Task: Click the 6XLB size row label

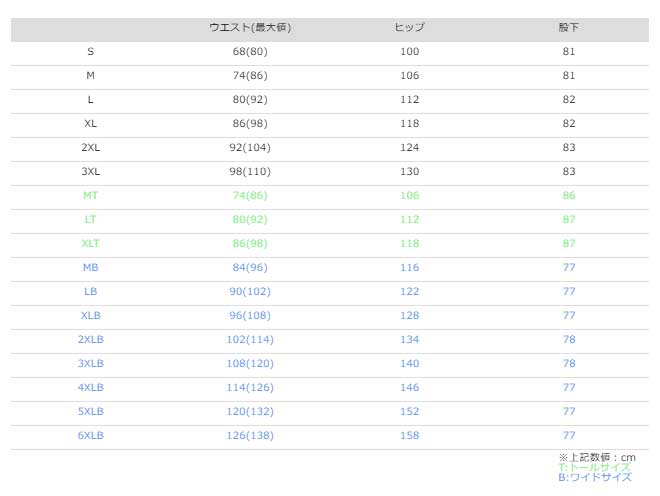Action: [91, 435]
